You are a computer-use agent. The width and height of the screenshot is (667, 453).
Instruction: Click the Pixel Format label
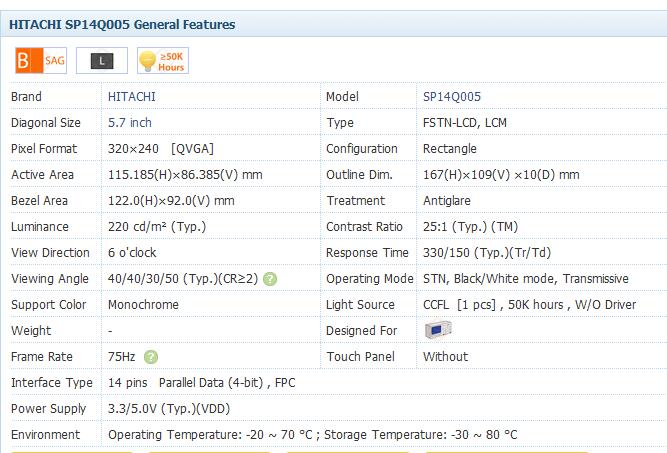(44, 148)
